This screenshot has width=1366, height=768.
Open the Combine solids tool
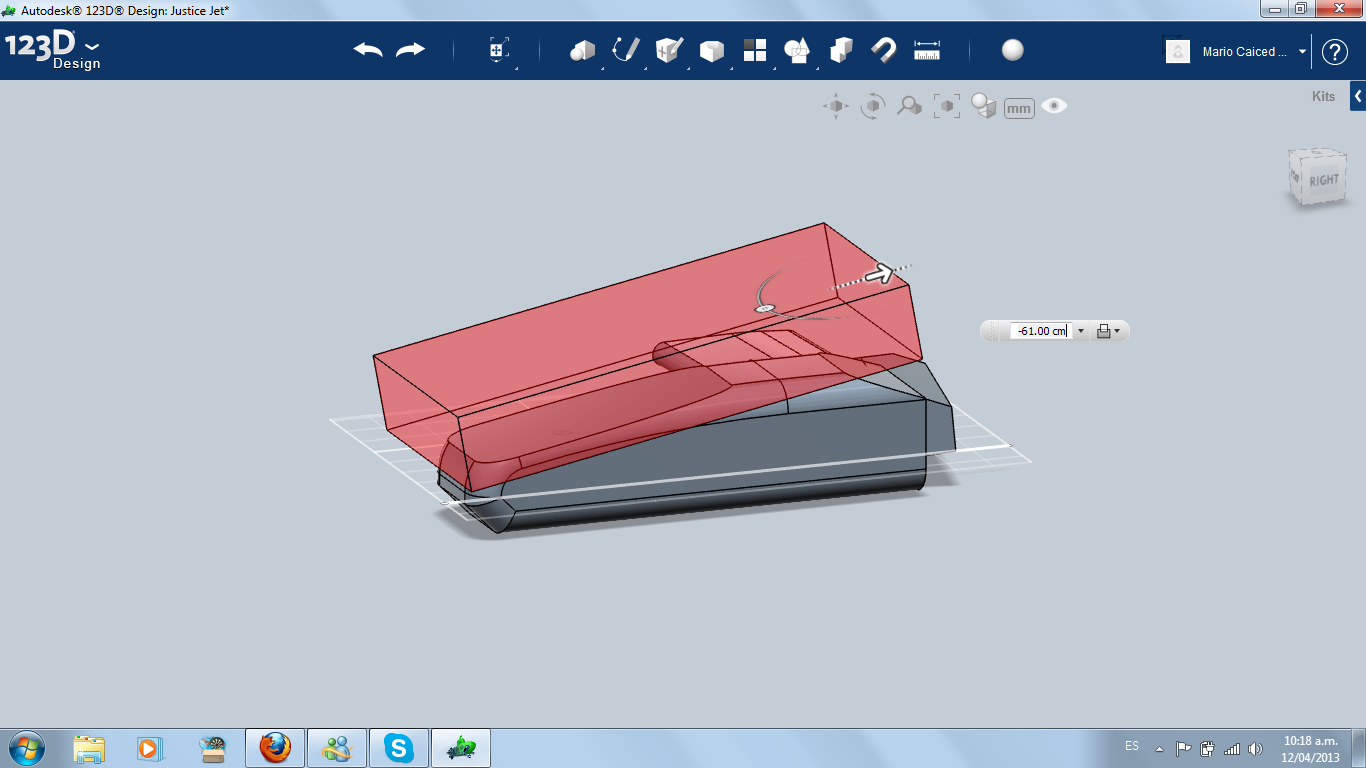[841, 50]
